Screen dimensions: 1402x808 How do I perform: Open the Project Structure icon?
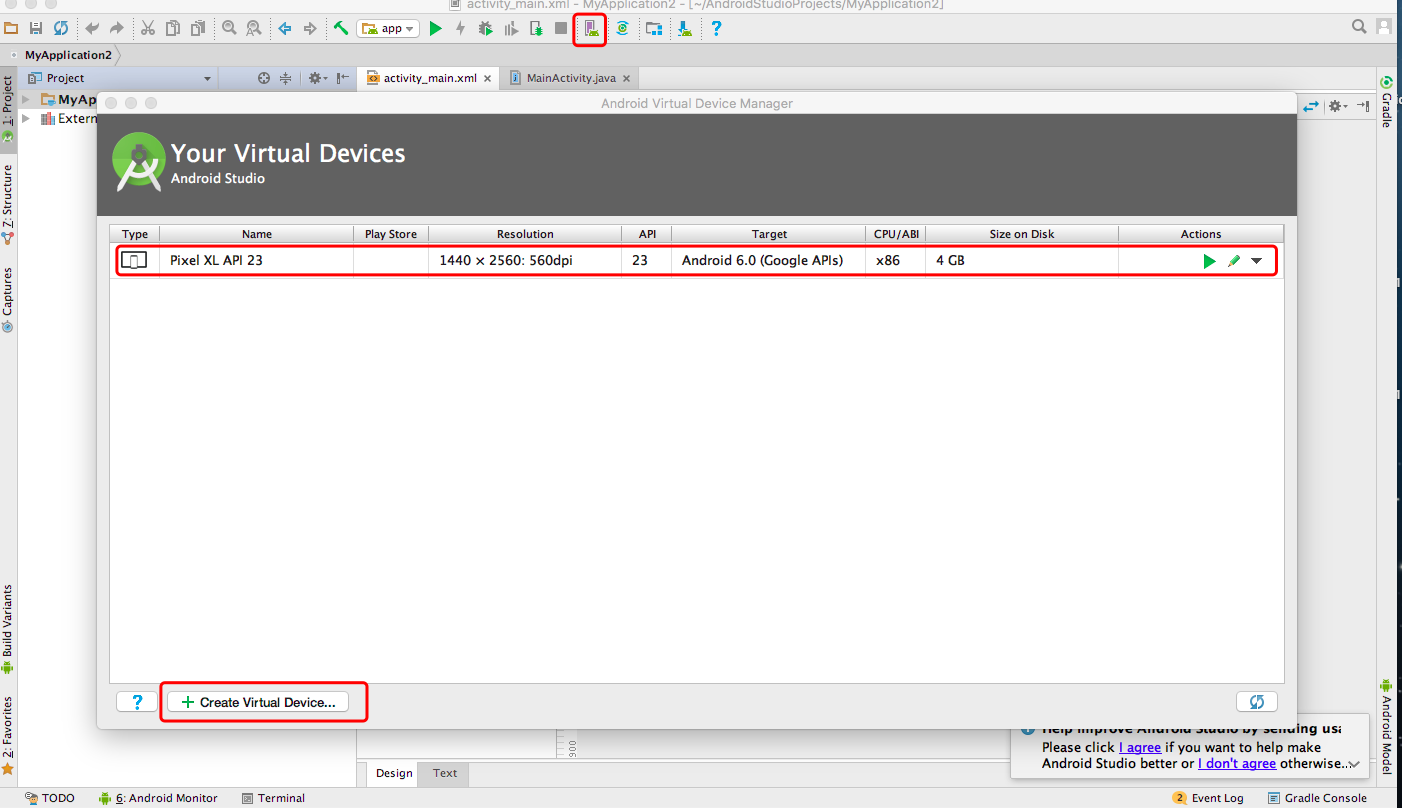pyautogui.click(x=653, y=28)
